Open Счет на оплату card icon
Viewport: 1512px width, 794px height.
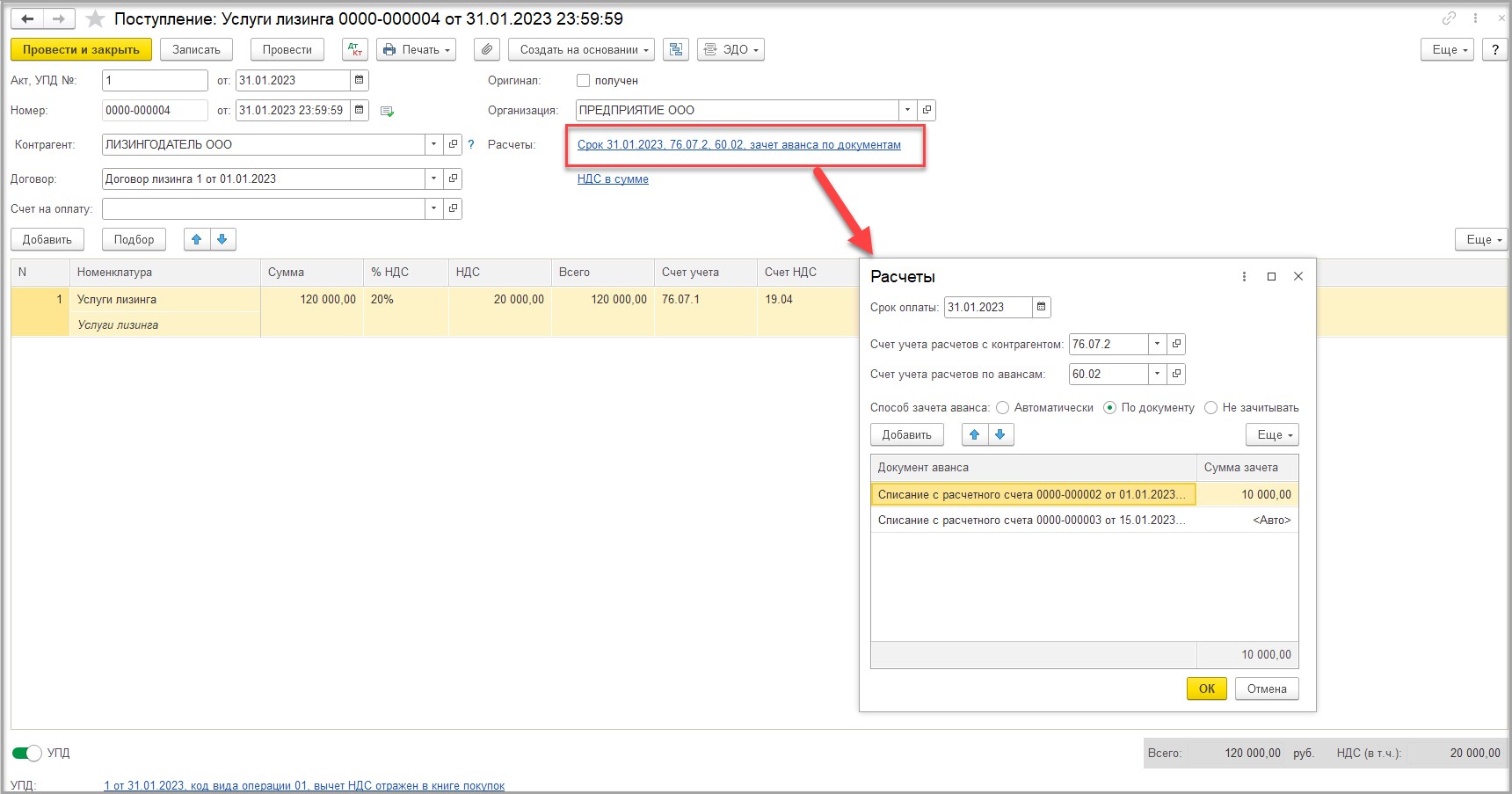[x=453, y=208]
